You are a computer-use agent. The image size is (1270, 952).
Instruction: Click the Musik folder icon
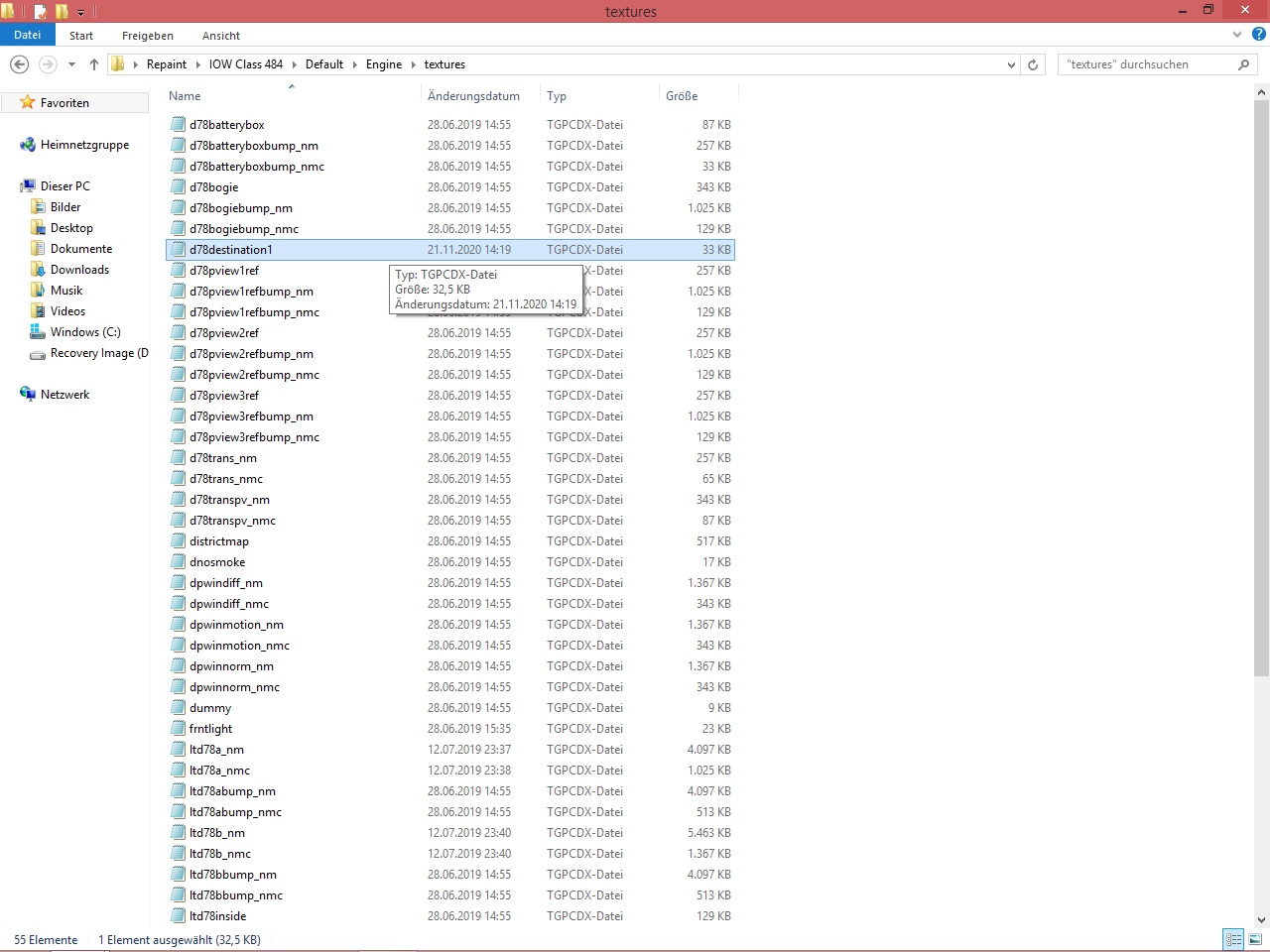(x=39, y=291)
